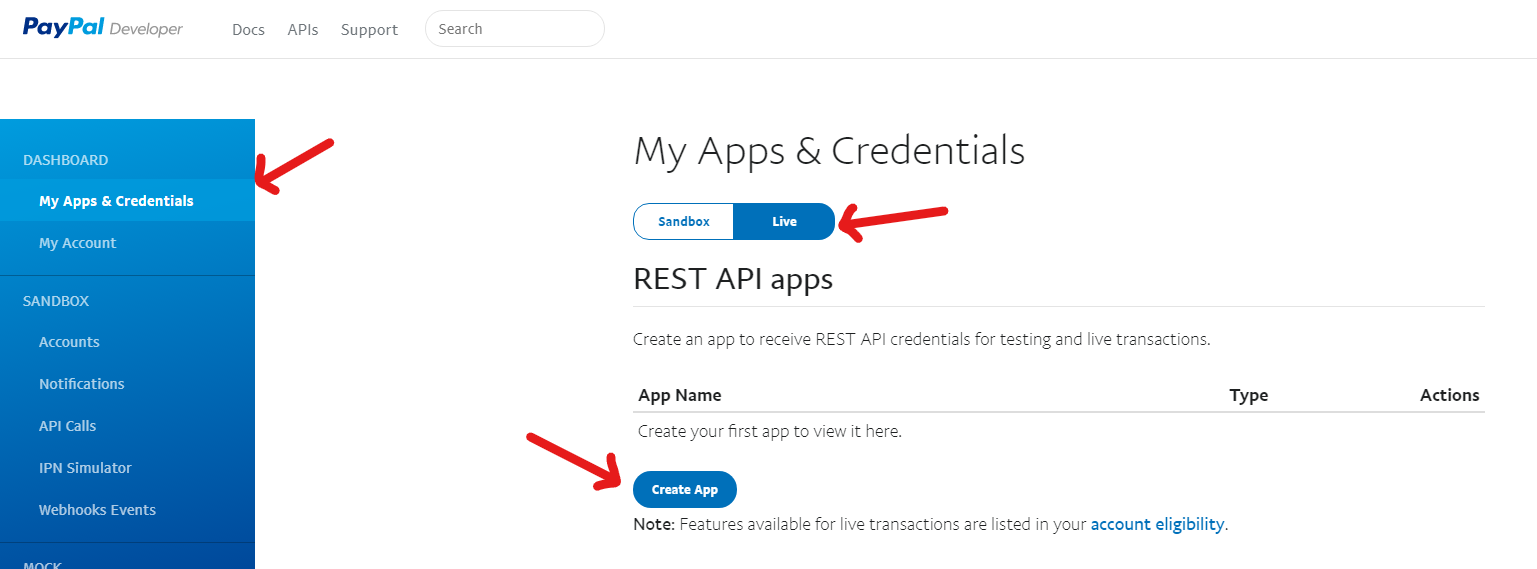Switch to Sandbox mode toggle

pos(684,222)
